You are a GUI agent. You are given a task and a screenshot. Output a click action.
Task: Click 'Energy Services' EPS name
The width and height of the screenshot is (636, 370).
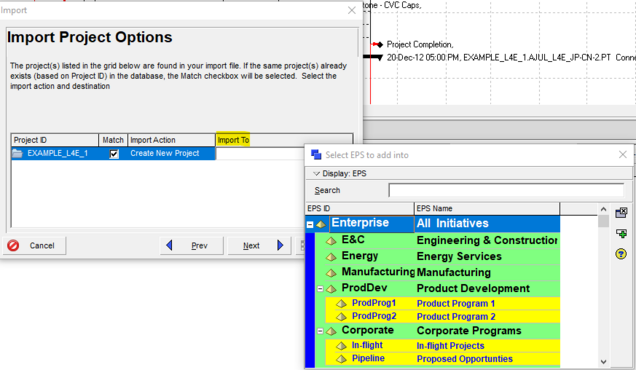pyautogui.click(x=459, y=257)
